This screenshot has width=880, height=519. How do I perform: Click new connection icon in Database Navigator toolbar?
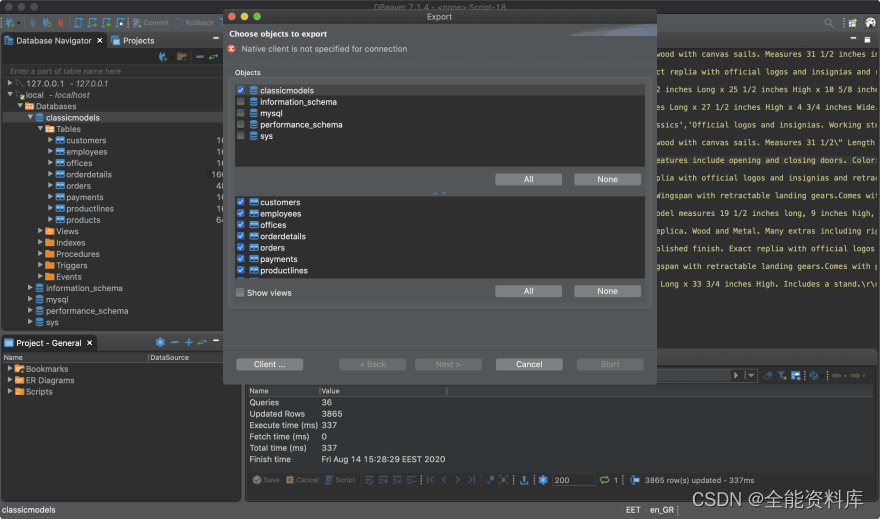point(163,57)
